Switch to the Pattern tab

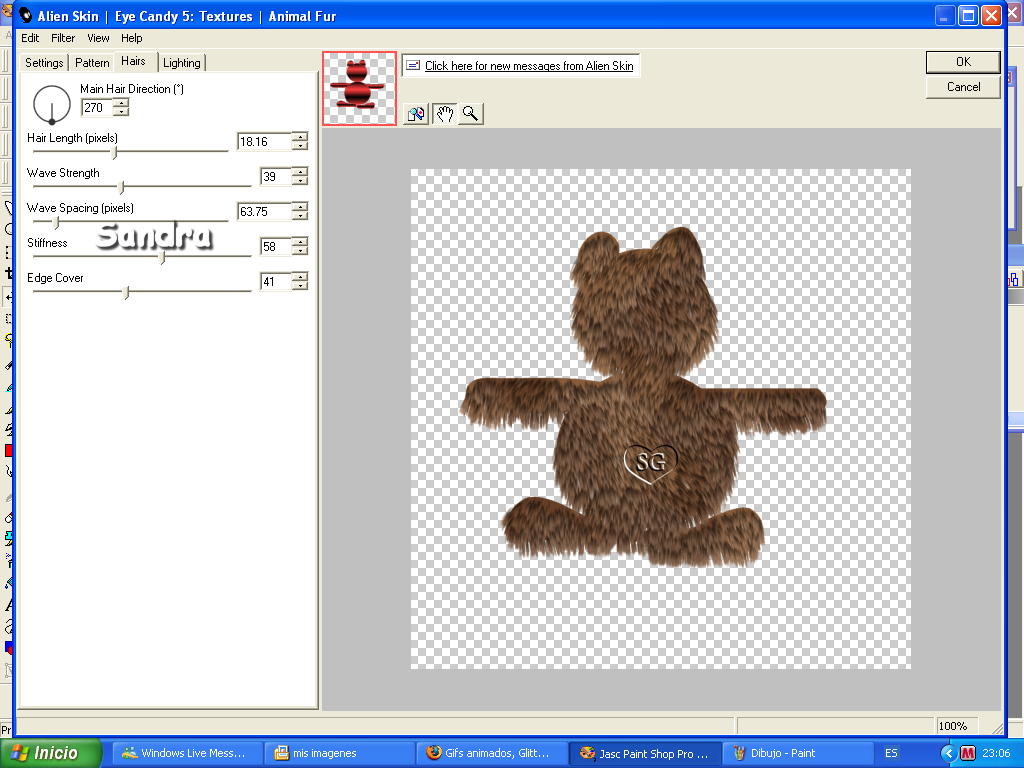(92, 63)
